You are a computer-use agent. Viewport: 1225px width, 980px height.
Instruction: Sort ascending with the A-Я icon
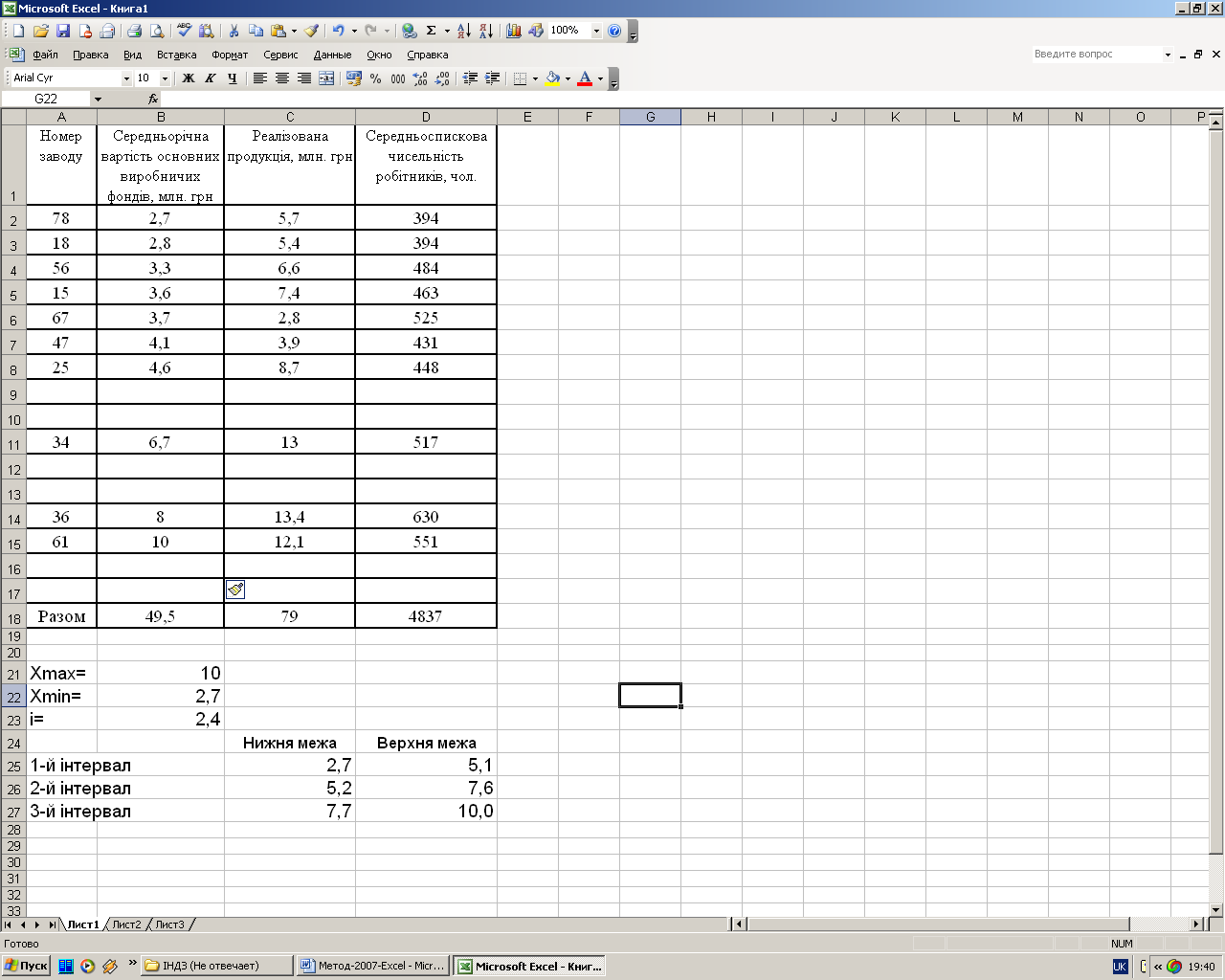click(x=464, y=31)
